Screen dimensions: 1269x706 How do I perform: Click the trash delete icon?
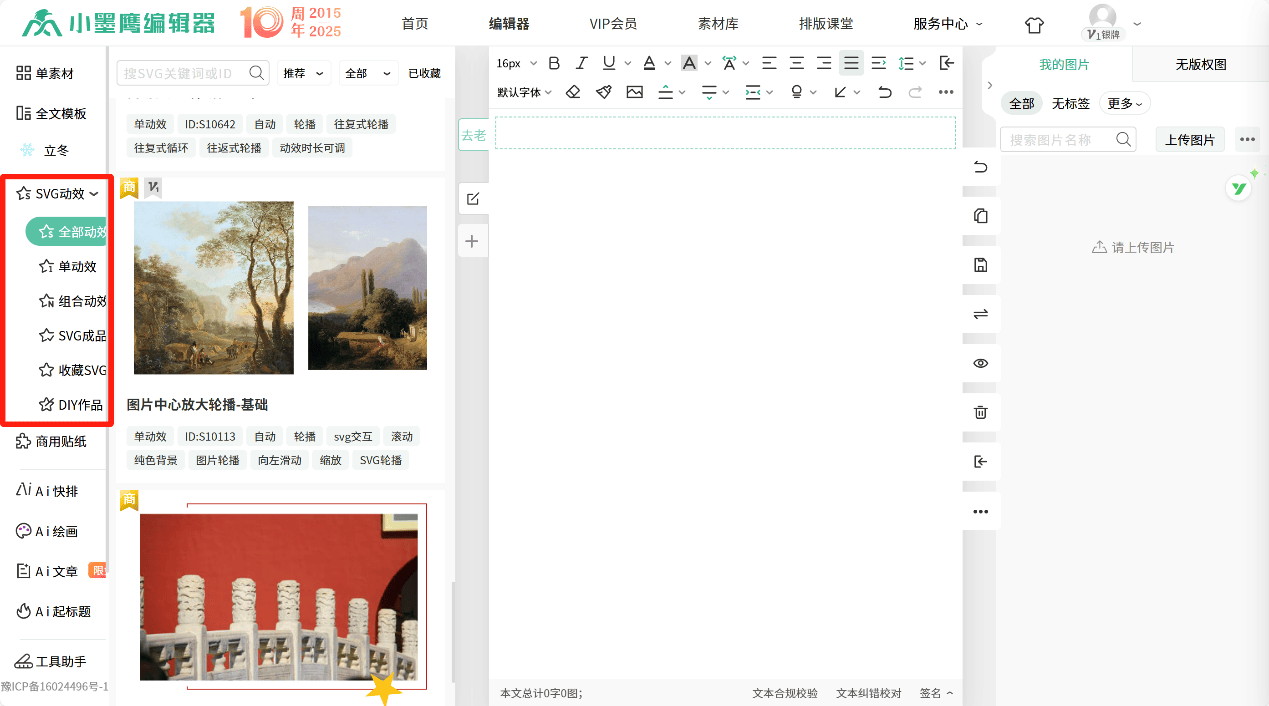980,412
